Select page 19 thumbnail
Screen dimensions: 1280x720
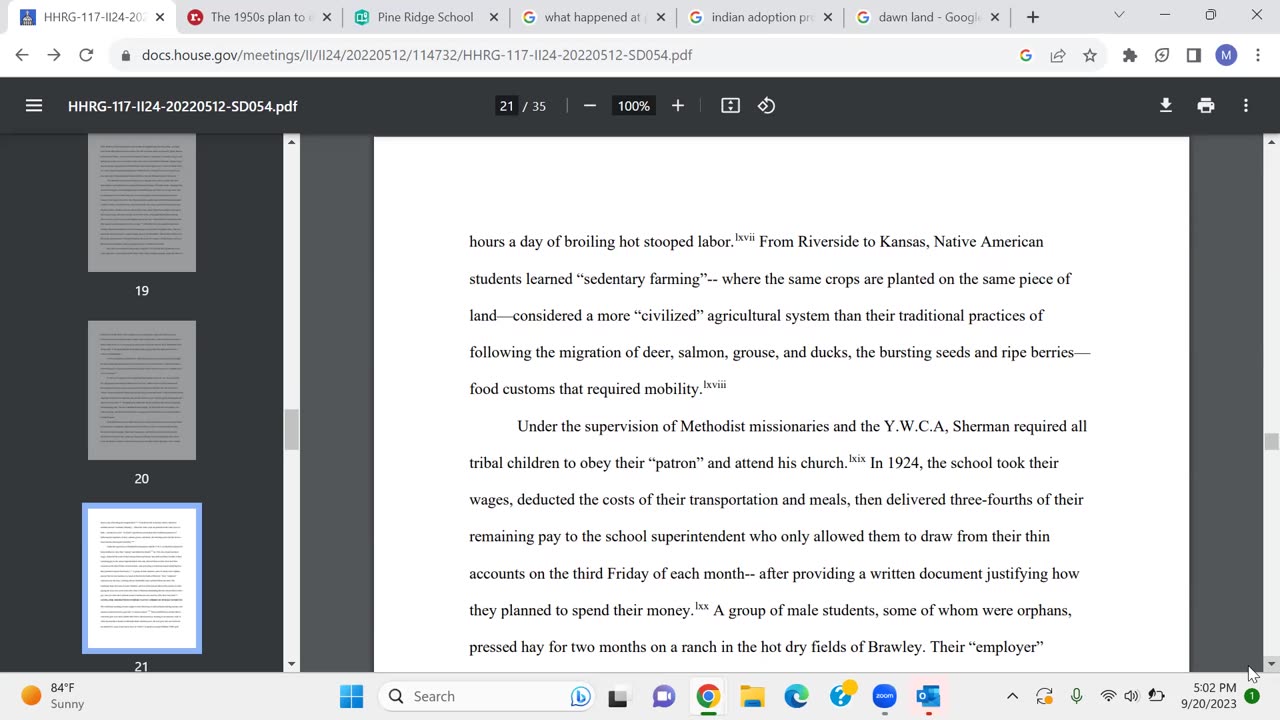coord(142,203)
